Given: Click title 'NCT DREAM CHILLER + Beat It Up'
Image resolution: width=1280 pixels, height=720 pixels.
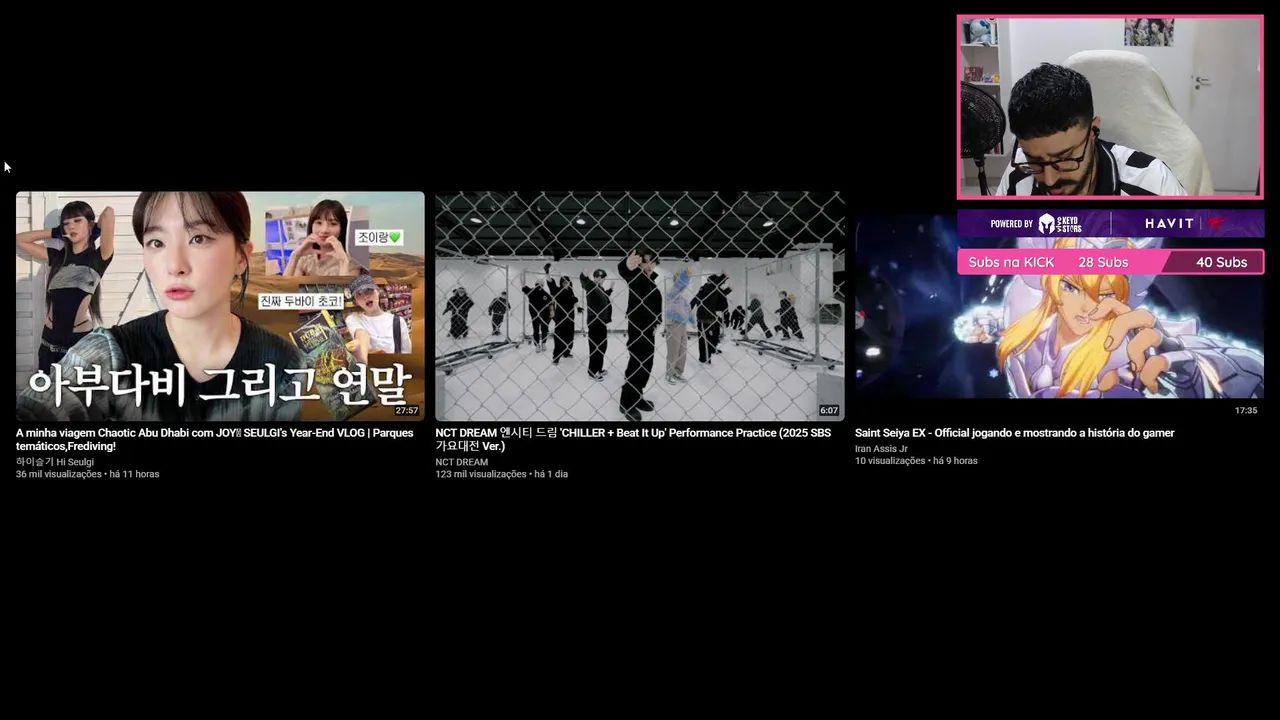Looking at the screenshot, I should coord(633,439).
